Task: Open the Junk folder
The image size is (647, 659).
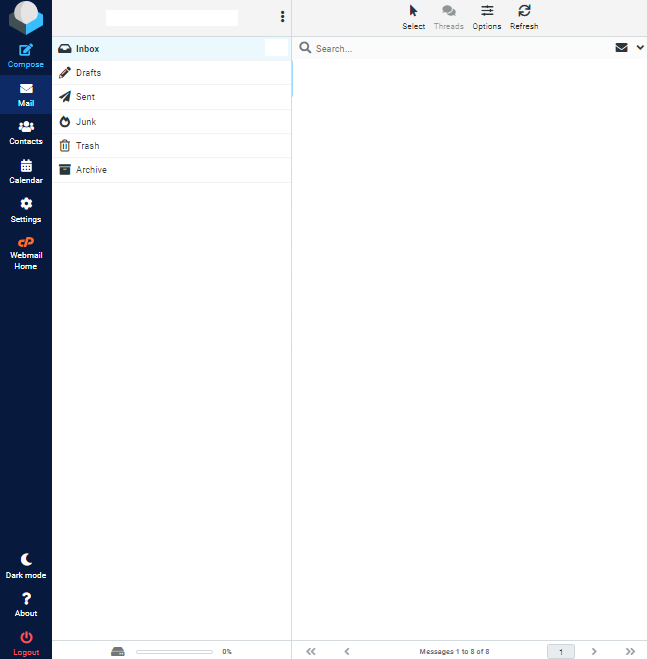Action: click(x=85, y=122)
